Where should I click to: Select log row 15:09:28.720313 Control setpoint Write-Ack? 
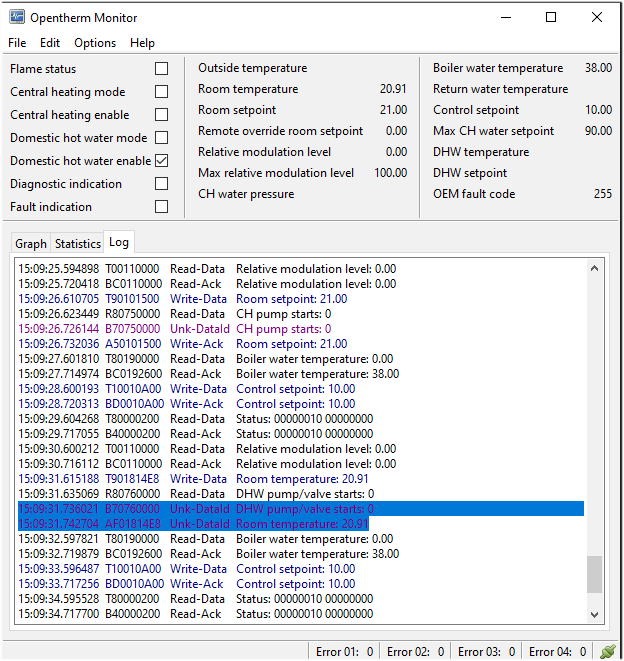(301, 404)
